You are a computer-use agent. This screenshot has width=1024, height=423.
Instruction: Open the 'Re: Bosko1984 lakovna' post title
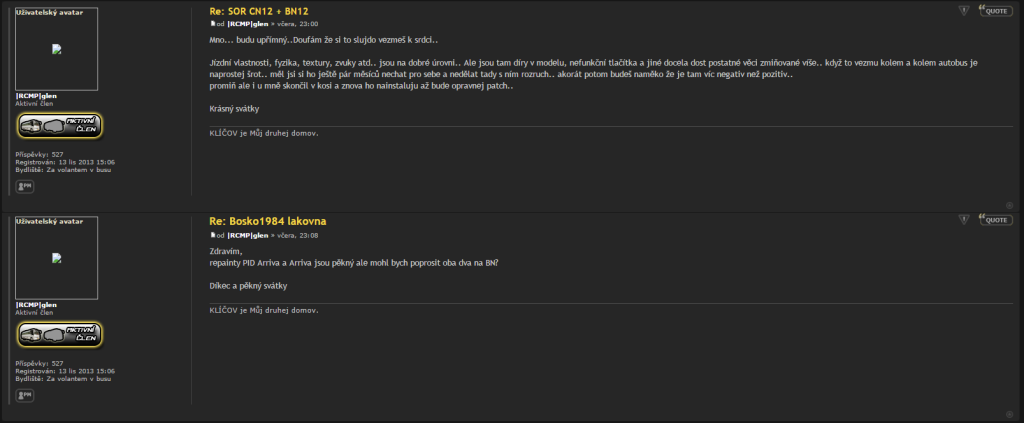[x=267, y=221]
